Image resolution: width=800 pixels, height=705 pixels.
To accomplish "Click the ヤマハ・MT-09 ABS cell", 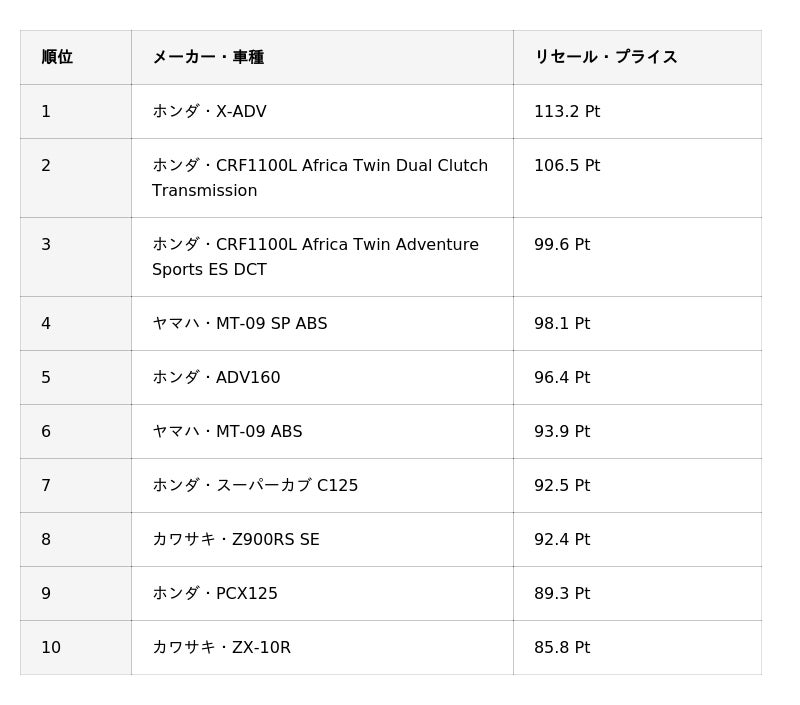I will pos(227,432).
